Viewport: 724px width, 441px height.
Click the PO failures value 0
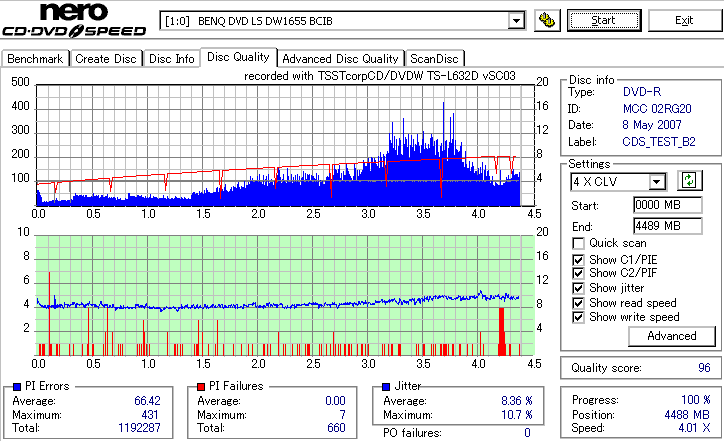(x=527, y=433)
